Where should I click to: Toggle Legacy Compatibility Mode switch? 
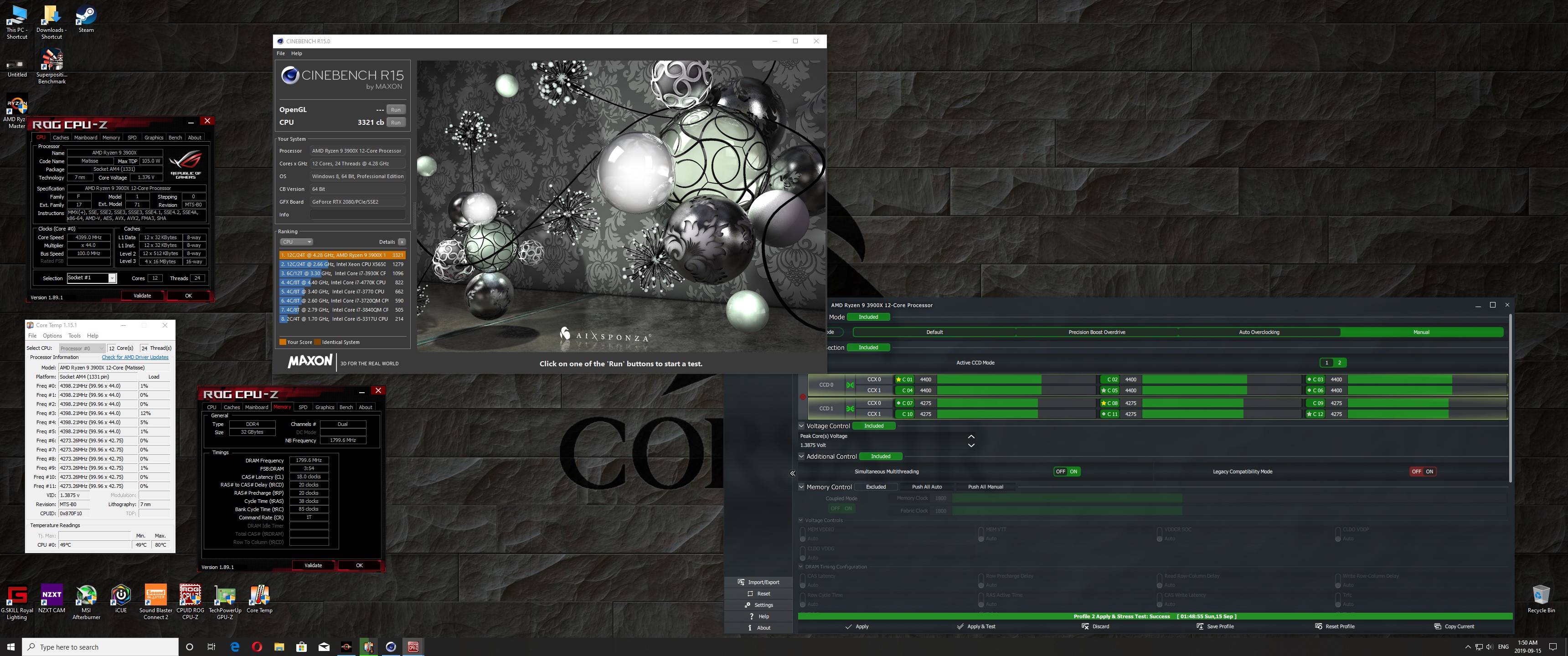click(x=1423, y=471)
